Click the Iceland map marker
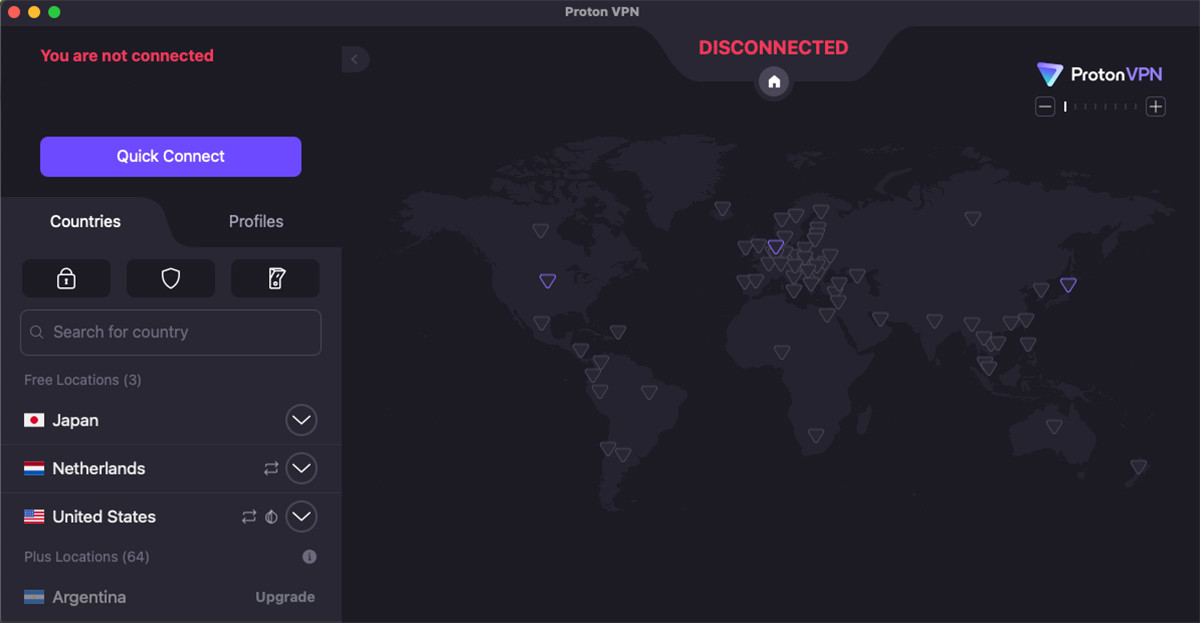The image size is (1200, 623). [x=722, y=209]
